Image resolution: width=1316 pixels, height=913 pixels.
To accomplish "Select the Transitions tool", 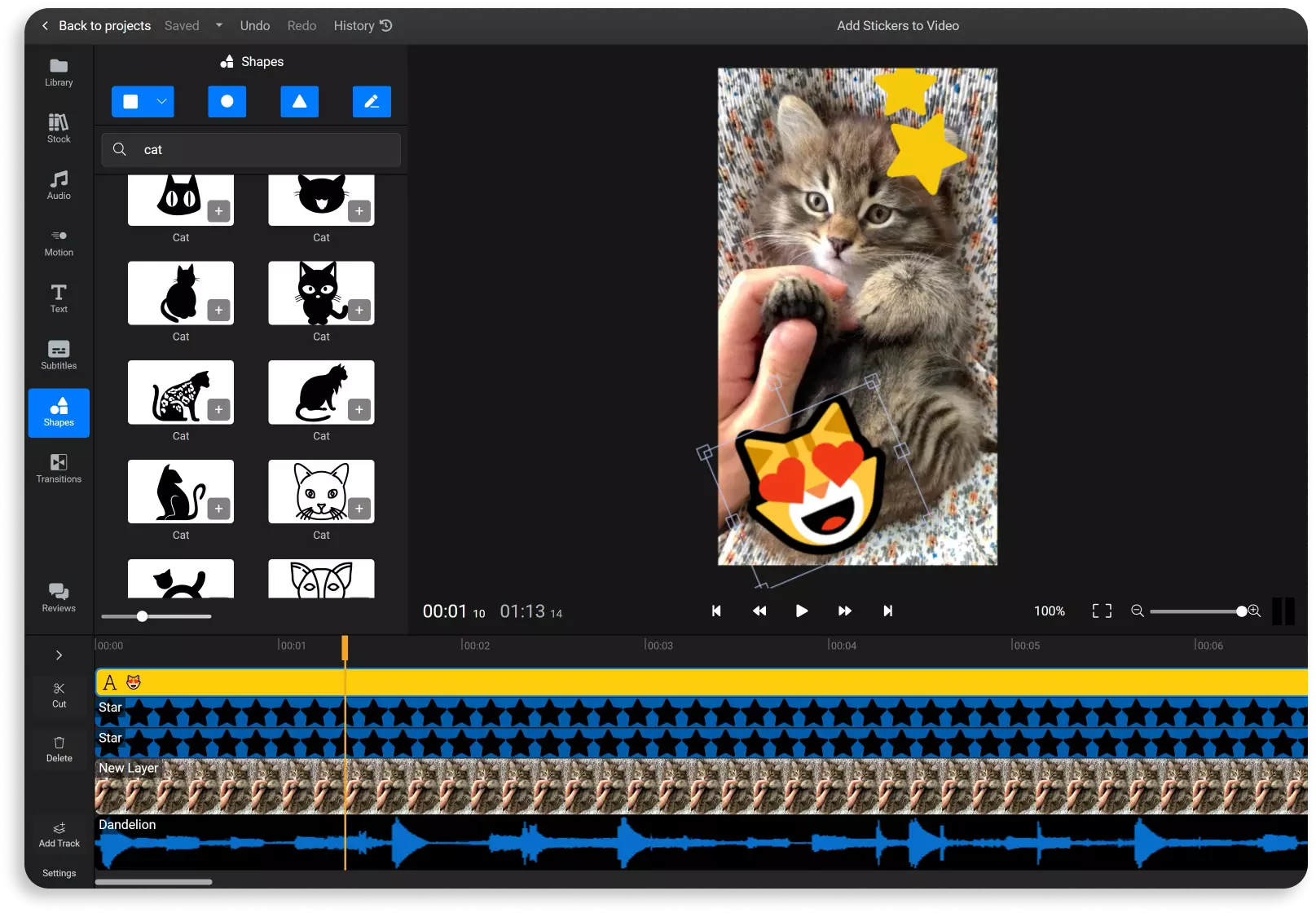I will click(58, 469).
